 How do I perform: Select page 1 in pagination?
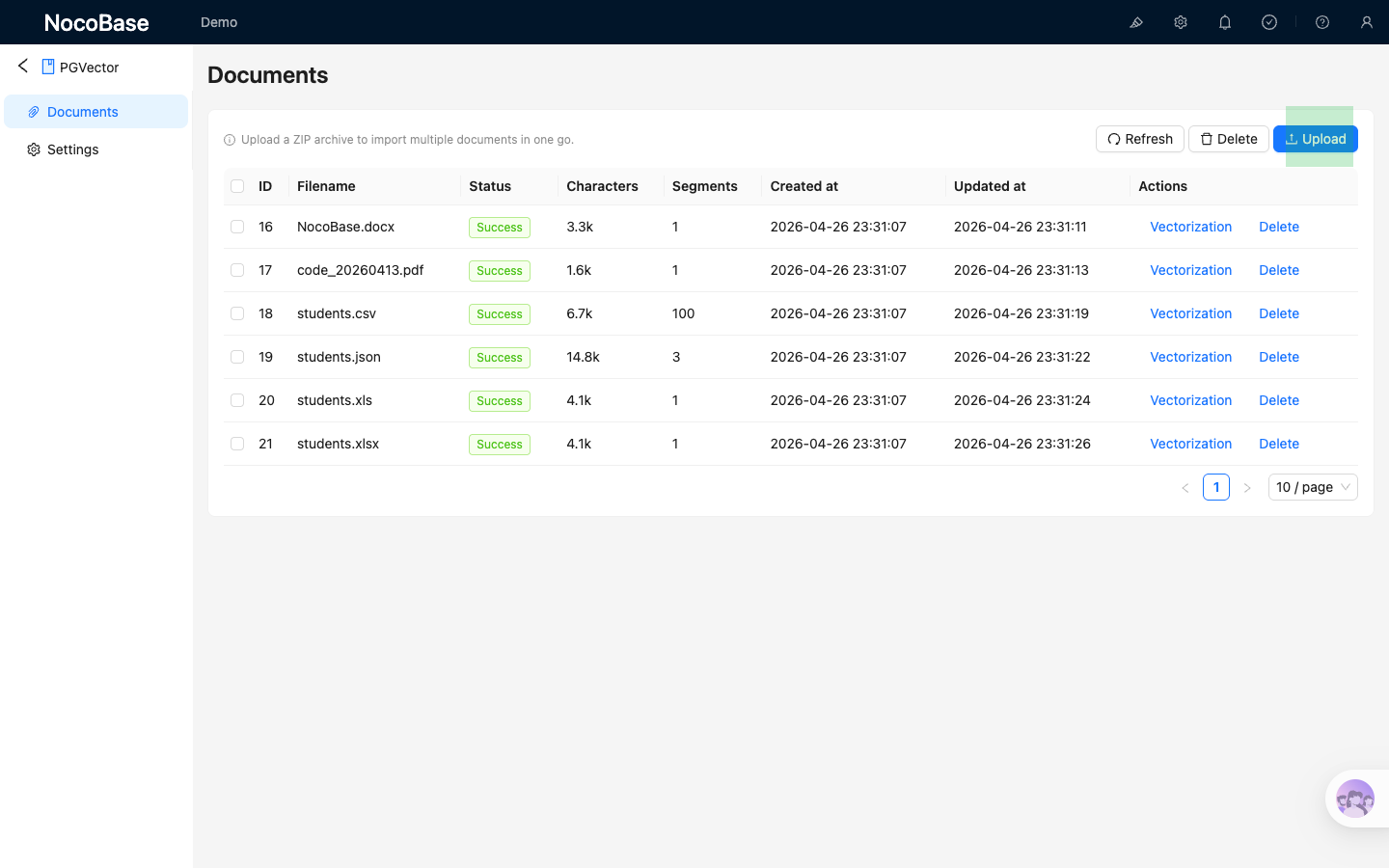coord(1216,487)
